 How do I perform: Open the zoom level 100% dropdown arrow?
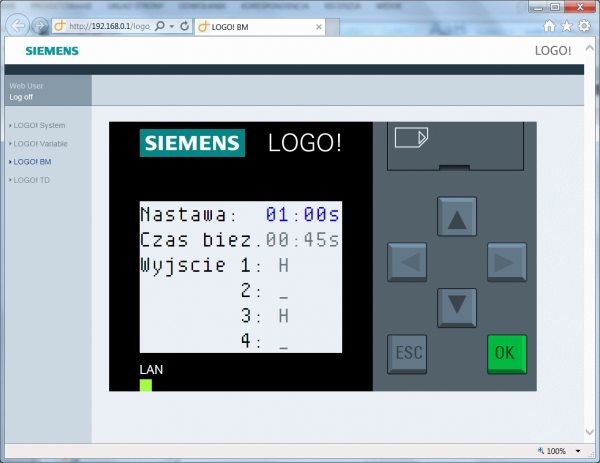point(578,451)
